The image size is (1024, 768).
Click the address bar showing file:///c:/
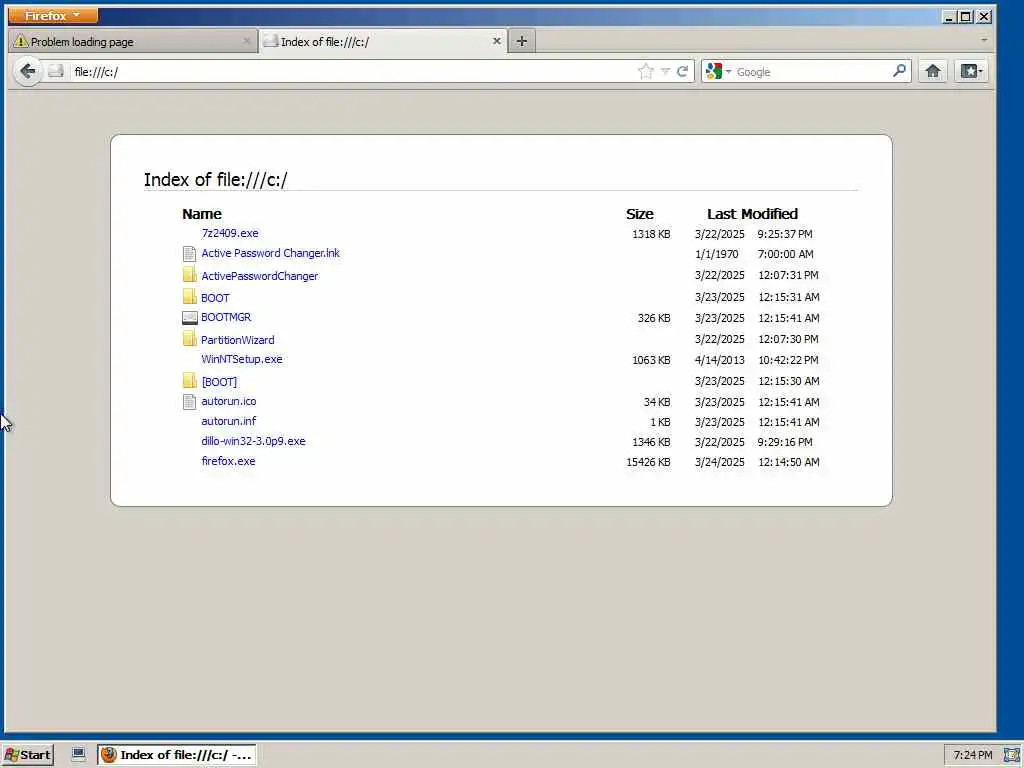coord(353,71)
